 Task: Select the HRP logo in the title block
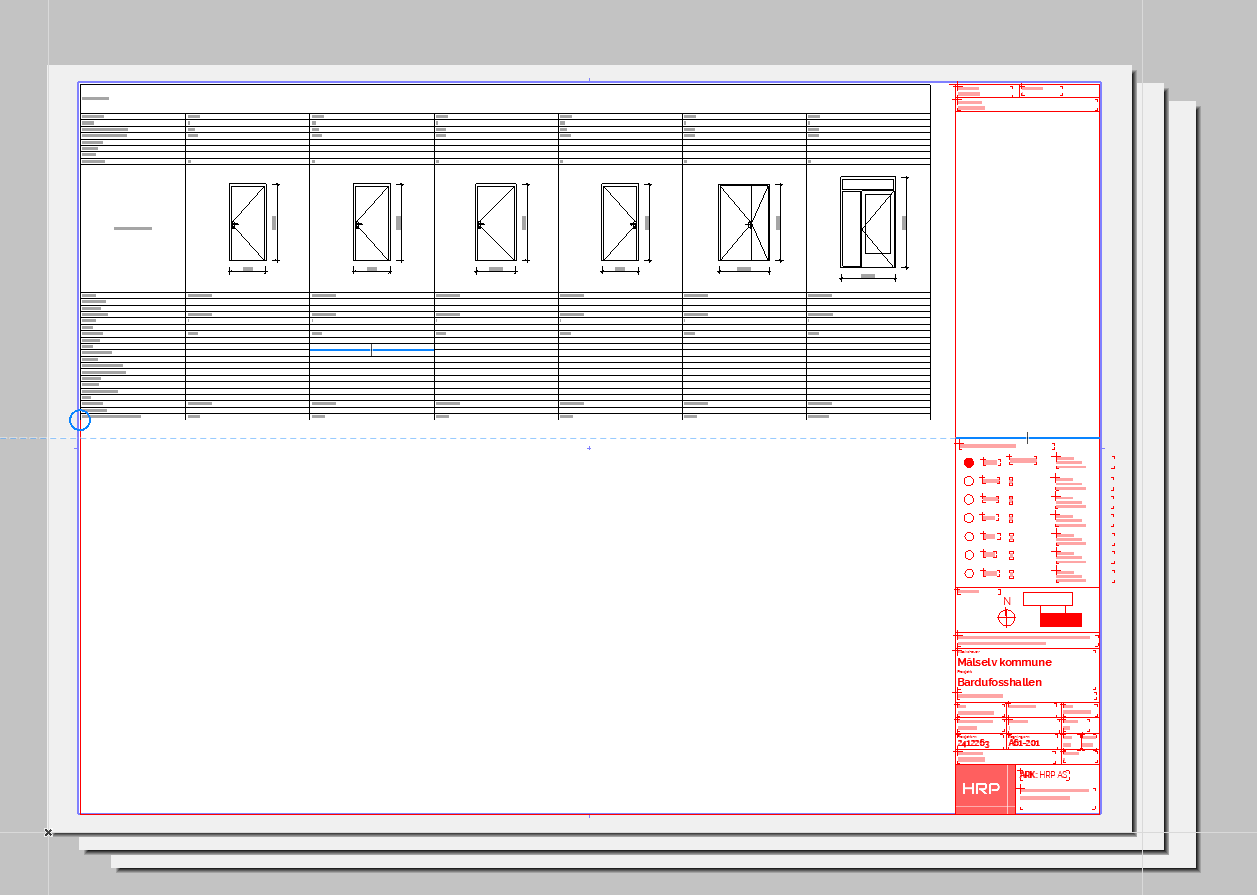coord(980,789)
